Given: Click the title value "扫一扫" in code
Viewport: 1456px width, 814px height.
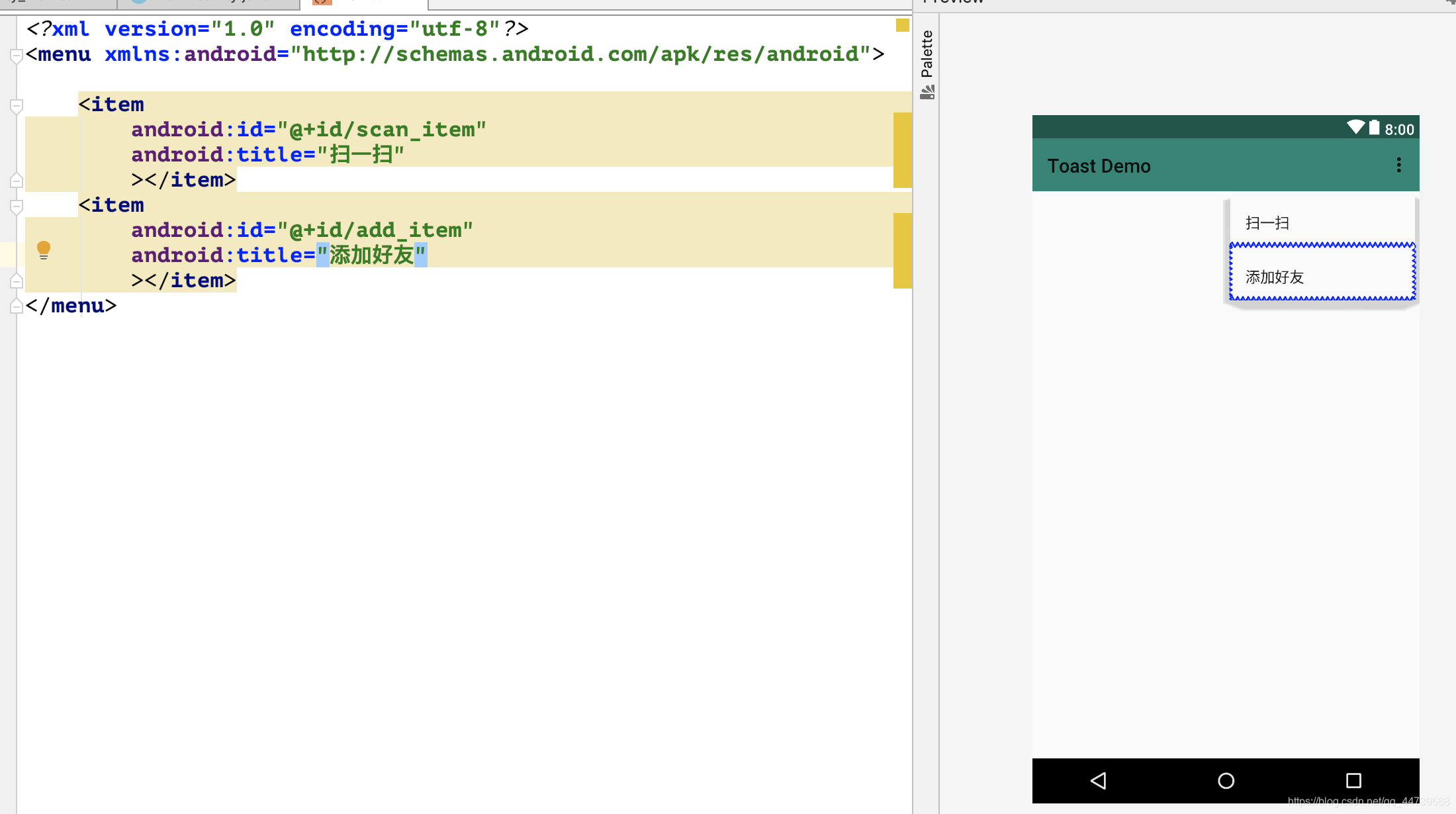Looking at the screenshot, I should (361, 155).
